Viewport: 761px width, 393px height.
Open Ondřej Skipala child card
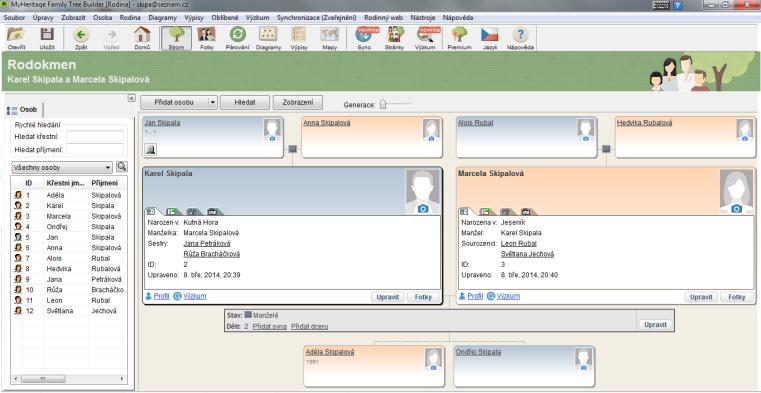pos(524,366)
